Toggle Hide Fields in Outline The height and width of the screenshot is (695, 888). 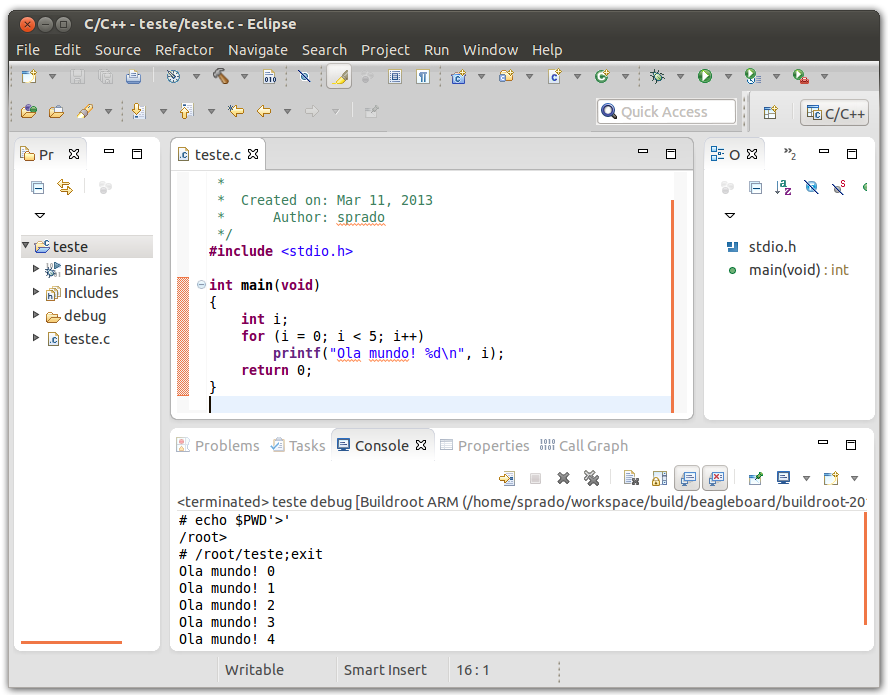811,187
